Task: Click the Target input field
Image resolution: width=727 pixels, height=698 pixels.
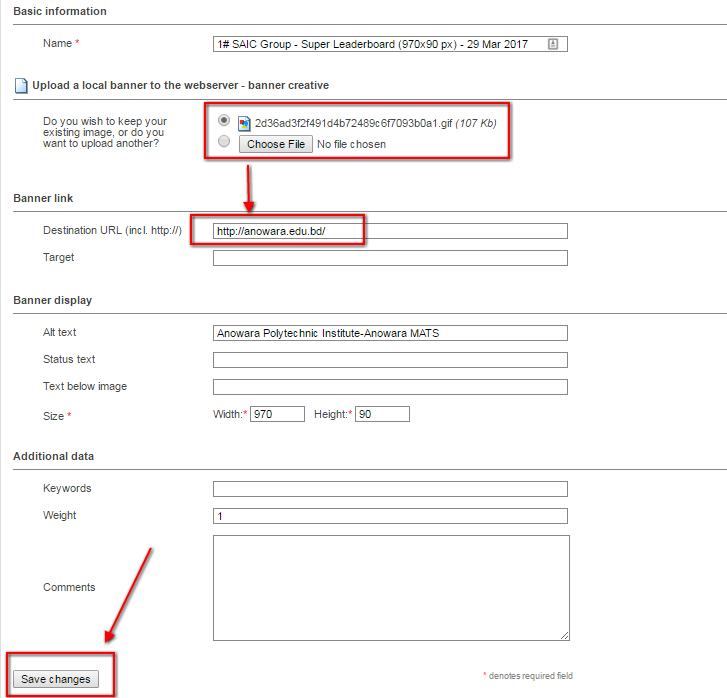Action: tap(390, 258)
